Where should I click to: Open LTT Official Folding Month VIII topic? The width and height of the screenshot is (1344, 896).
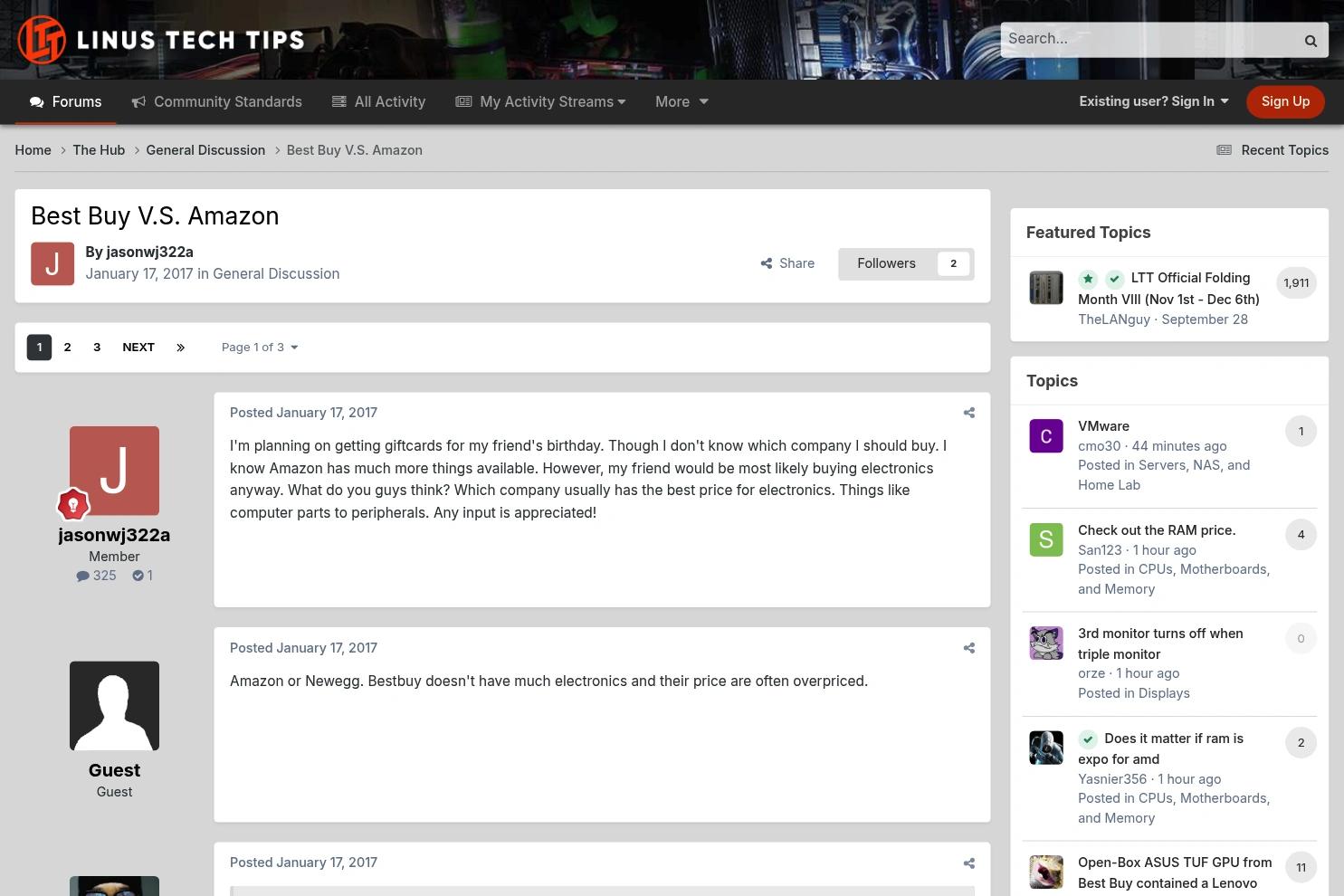(1168, 289)
